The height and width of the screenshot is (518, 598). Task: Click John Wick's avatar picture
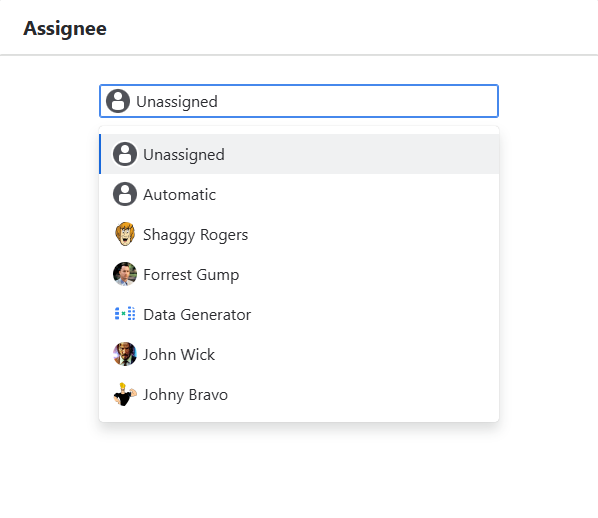pos(125,354)
